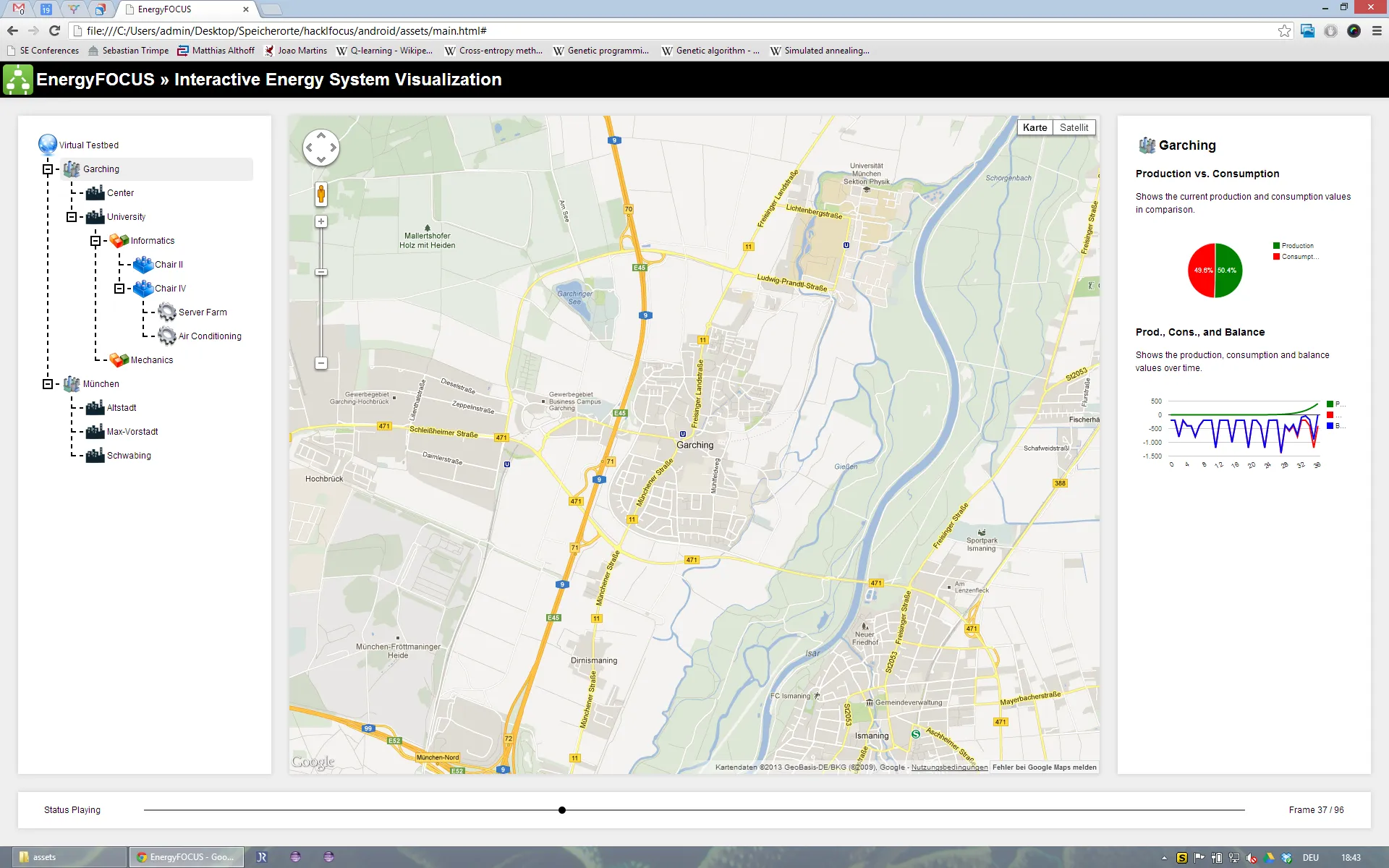Screen dimensions: 1389x868
Task: Open the Simulated annealing bookmark
Action: point(820,51)
